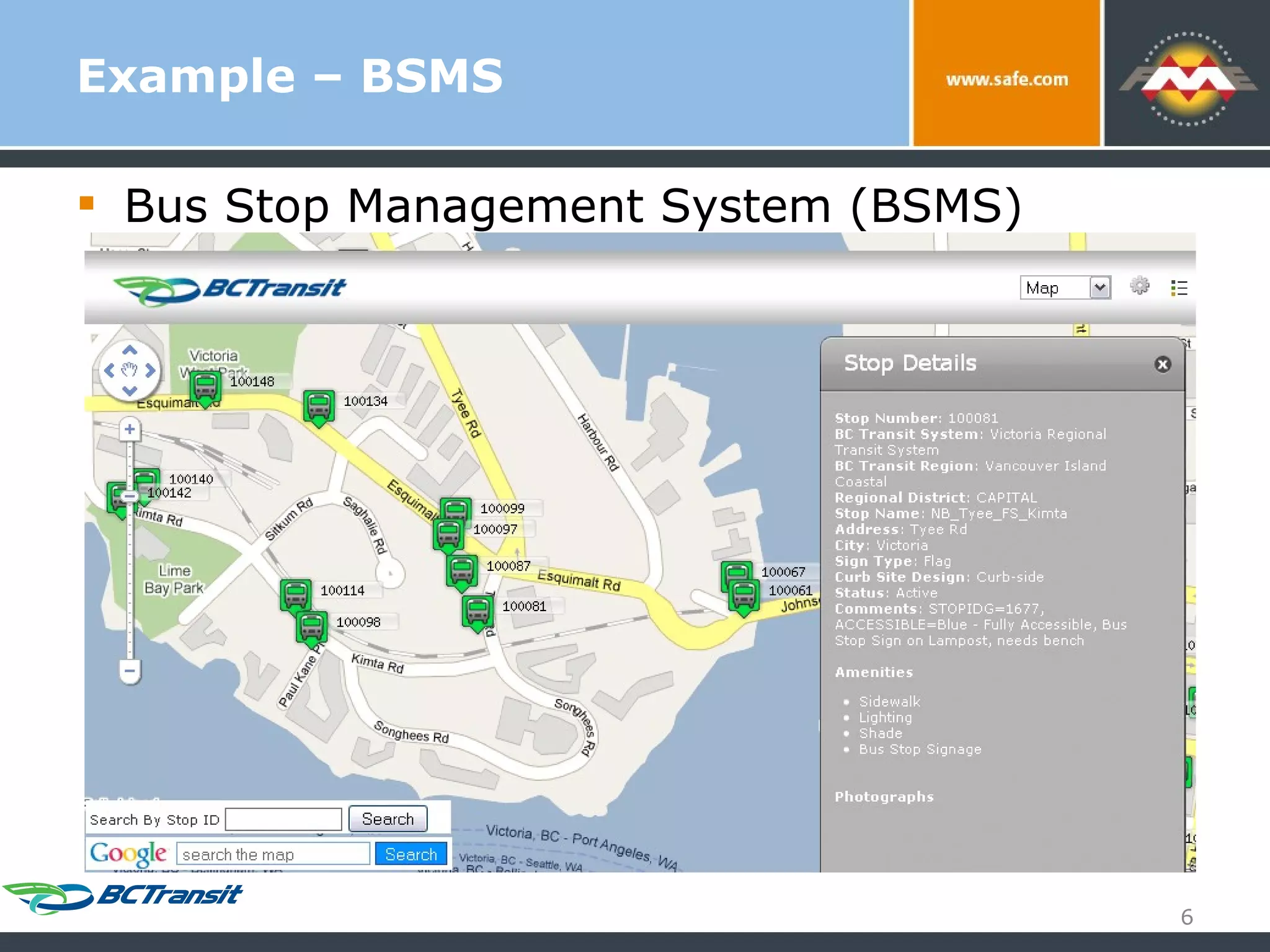Close the Stop Details panel
The image size is (1270, 952).
pyautogui.click(x=1163, y=364)
